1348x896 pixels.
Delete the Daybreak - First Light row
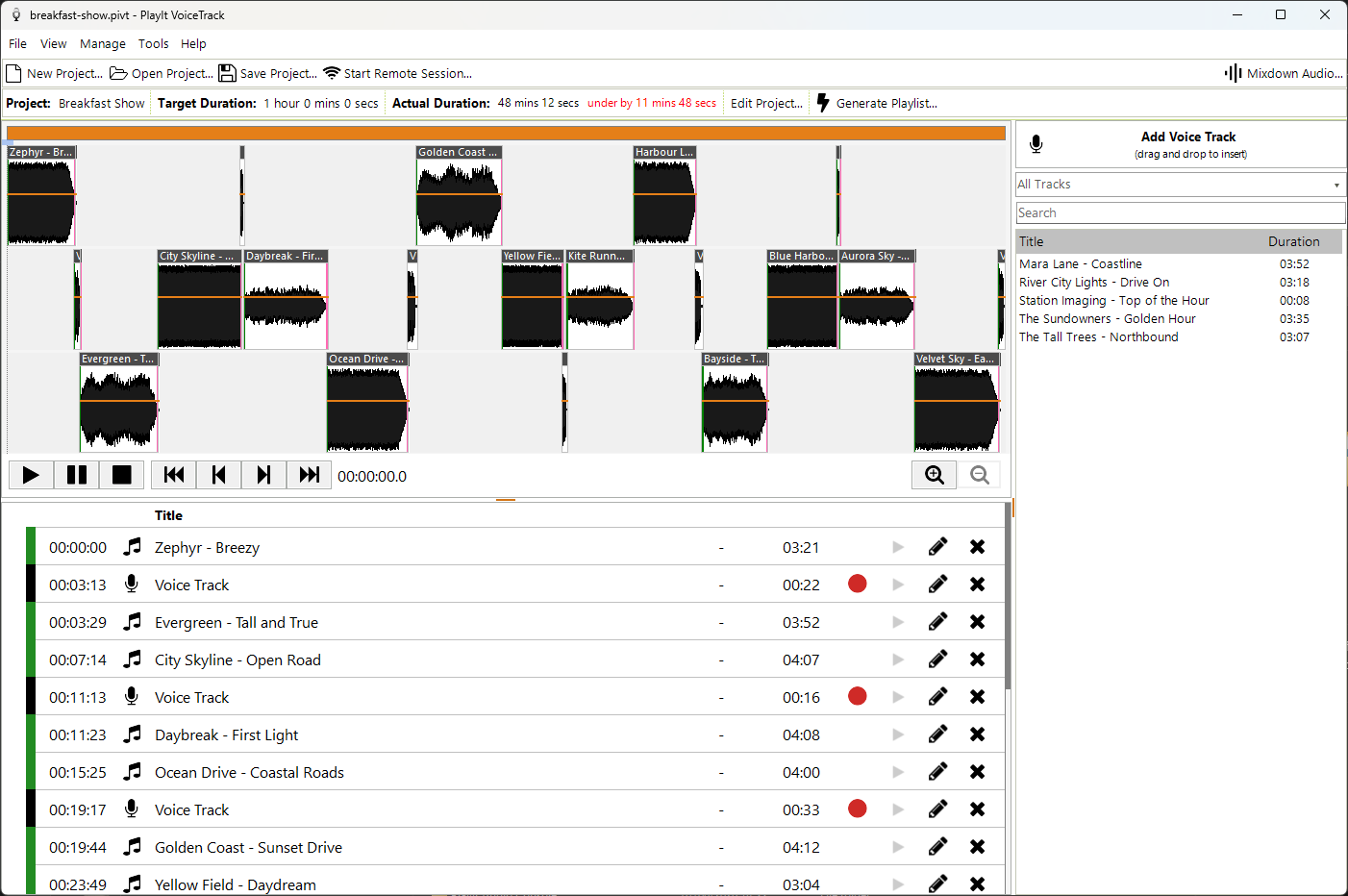(977, 734)
